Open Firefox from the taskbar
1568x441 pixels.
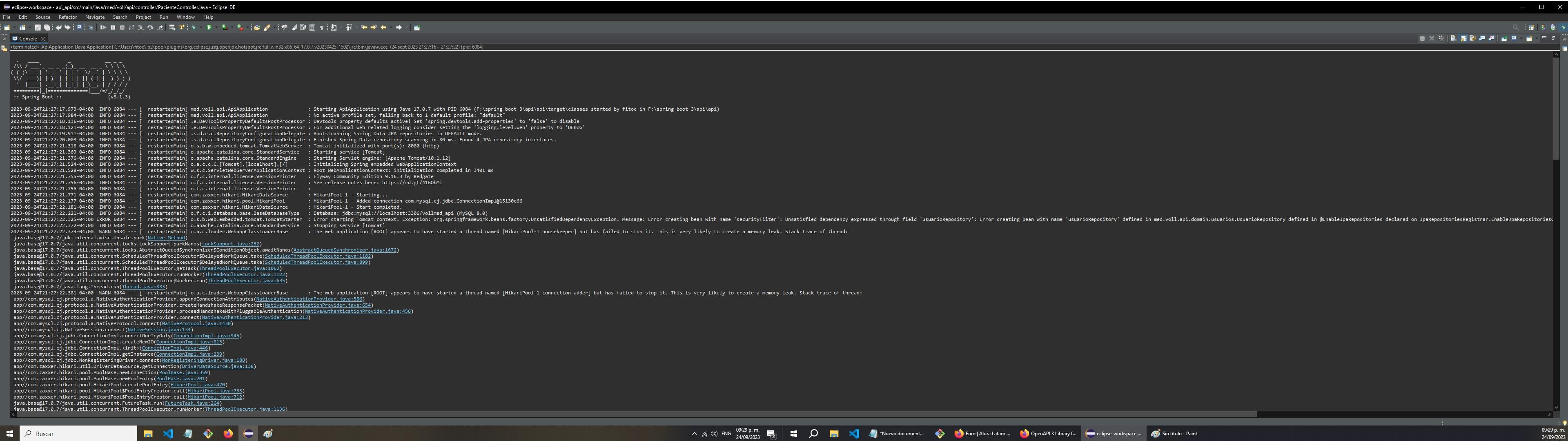(x=228, y=433)
